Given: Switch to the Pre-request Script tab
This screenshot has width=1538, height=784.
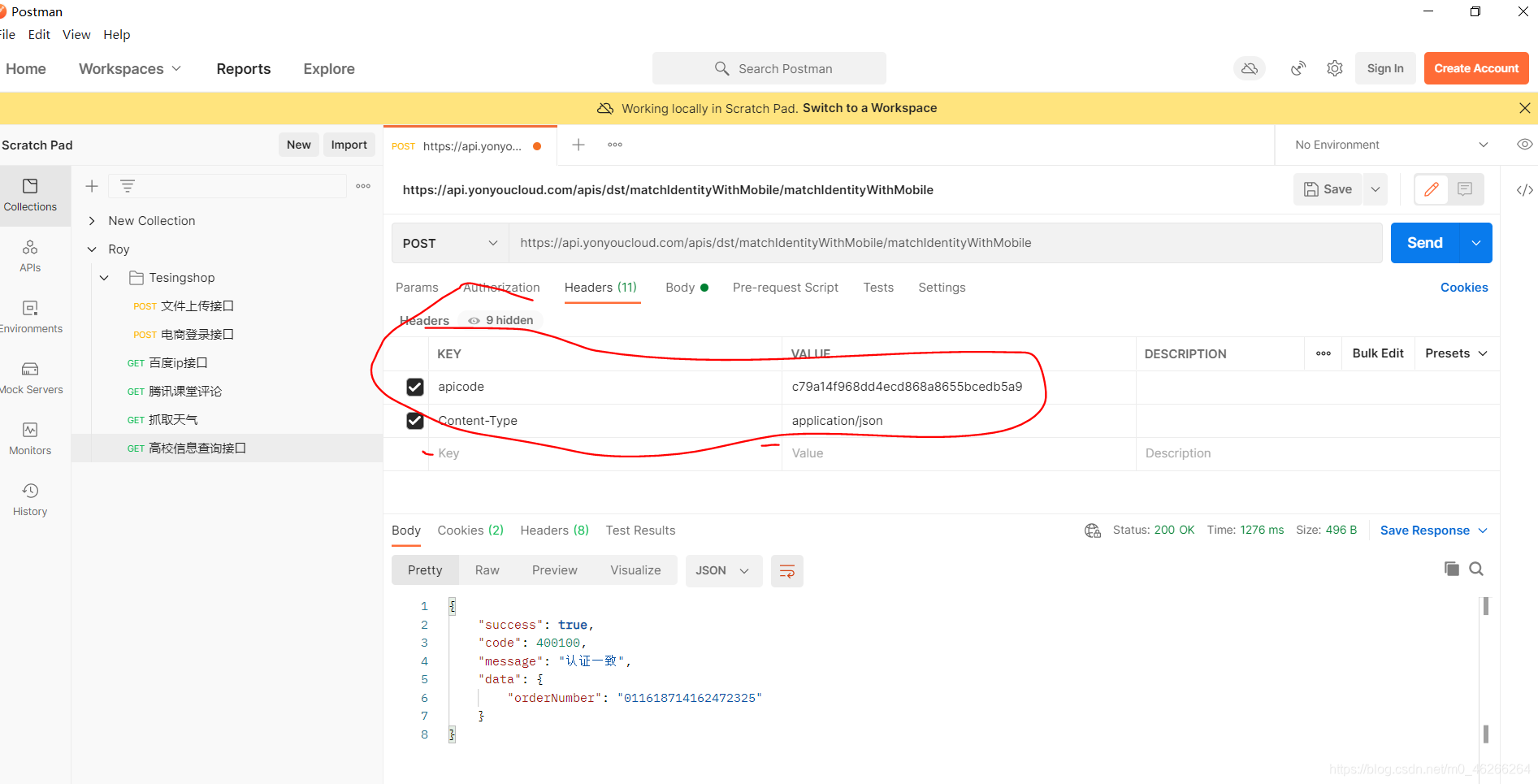Looking at the screenshot, I should click(785, 288).
